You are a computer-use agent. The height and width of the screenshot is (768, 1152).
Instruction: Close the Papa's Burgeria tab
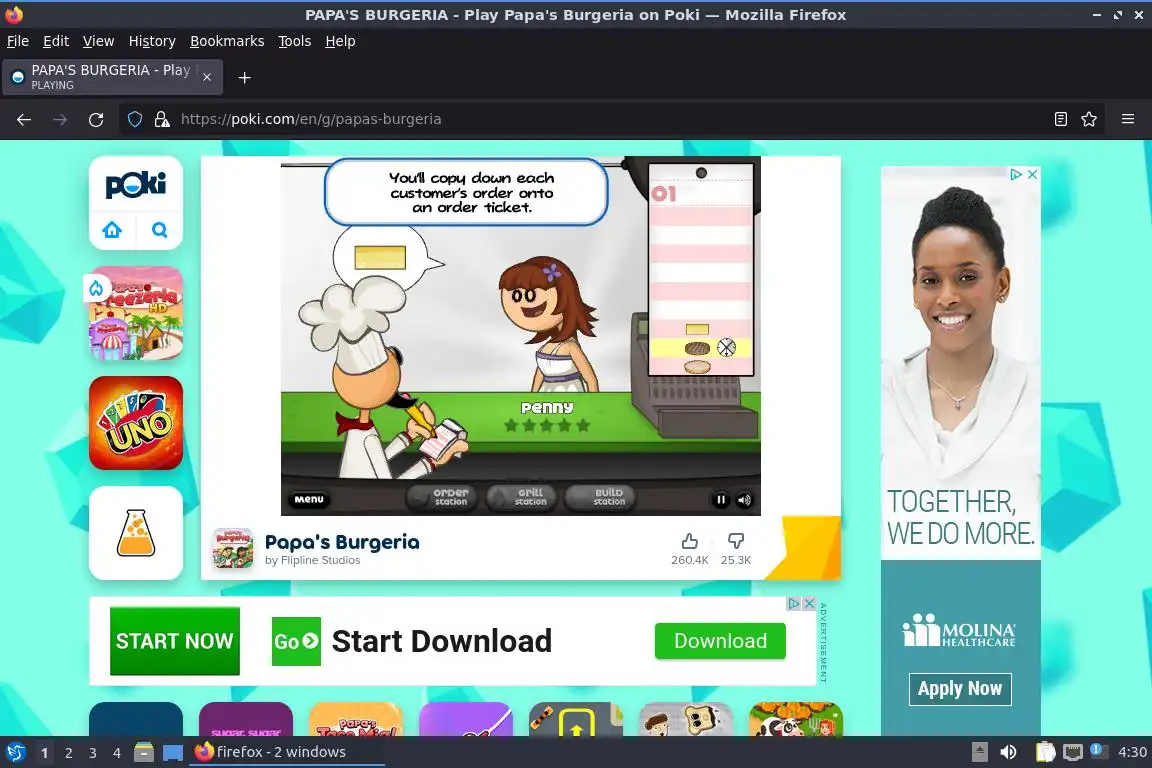click(207, 77)
